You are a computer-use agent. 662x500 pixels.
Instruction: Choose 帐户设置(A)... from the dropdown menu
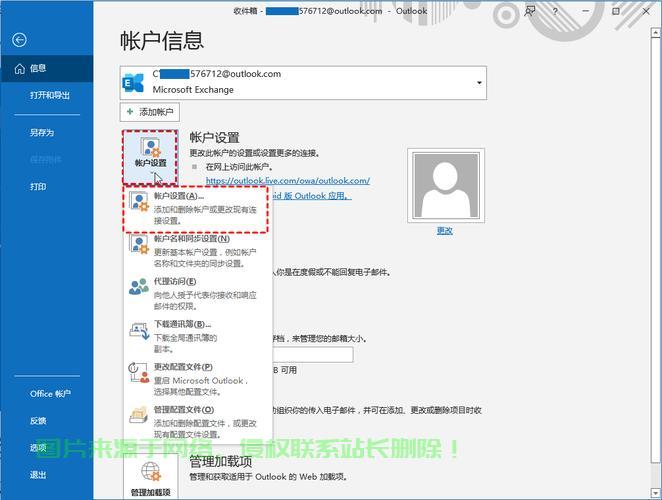point(196,209)
